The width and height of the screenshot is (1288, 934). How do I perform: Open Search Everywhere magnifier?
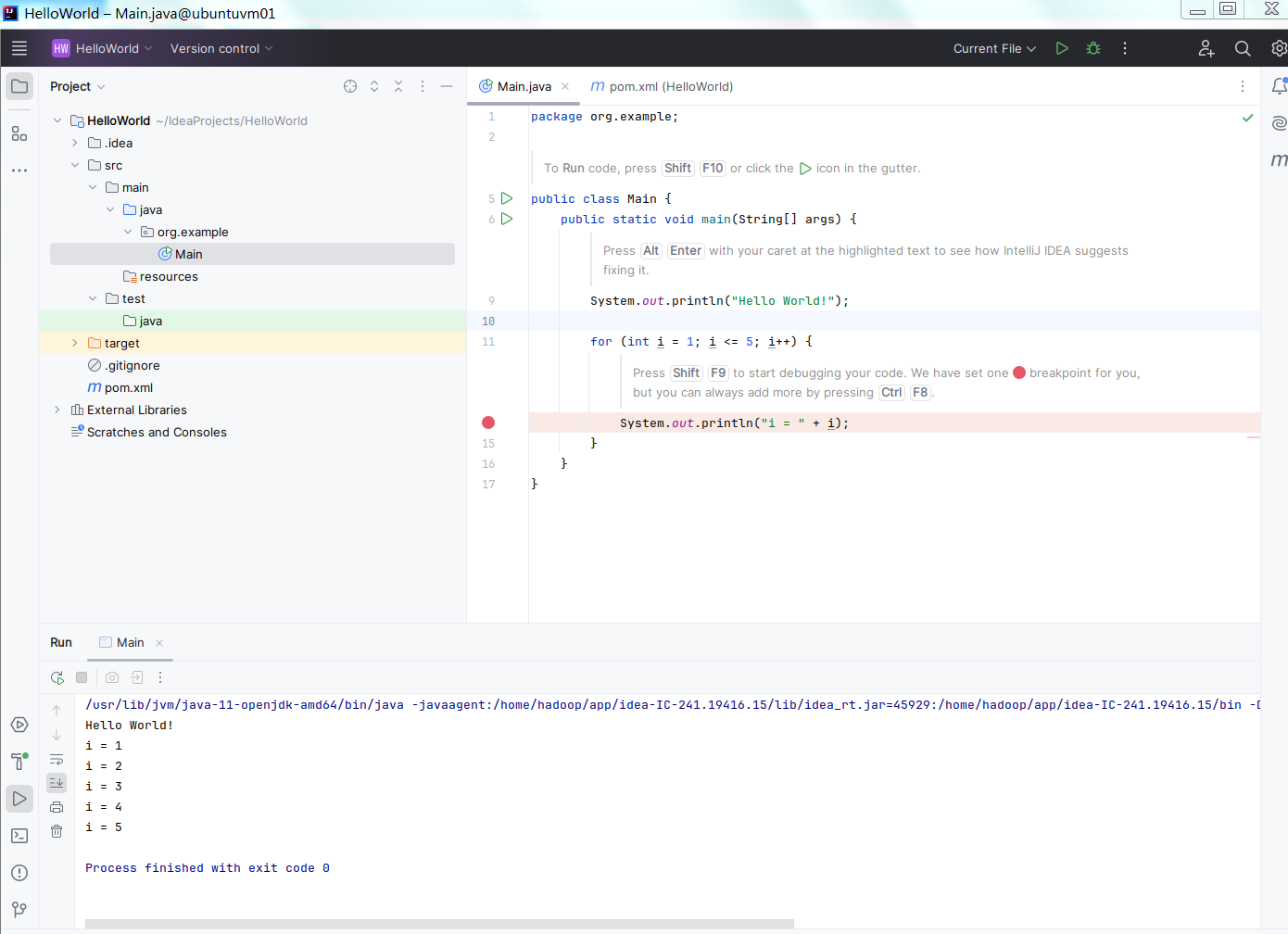tap(1243, 48)
